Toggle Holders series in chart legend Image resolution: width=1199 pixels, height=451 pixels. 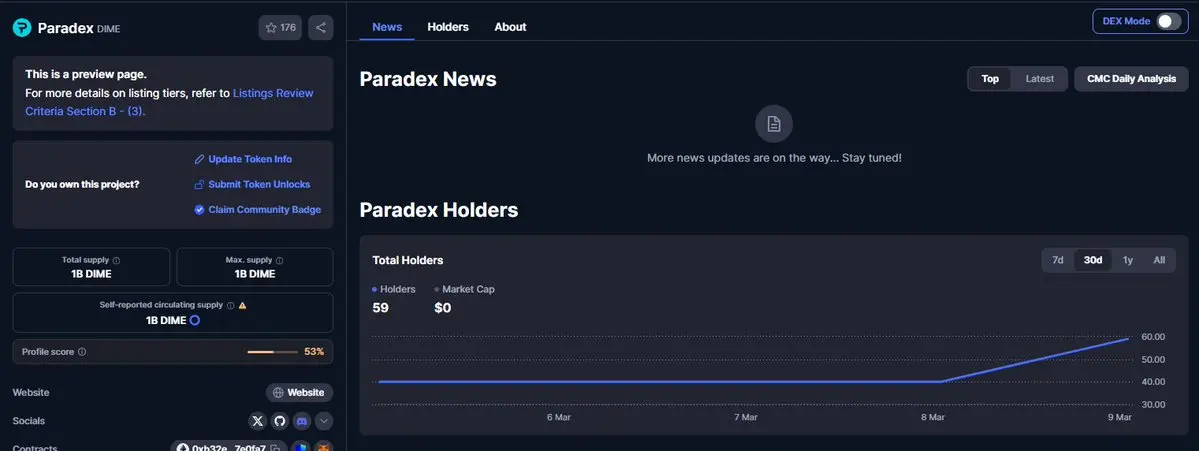click(x=394, y=290)
